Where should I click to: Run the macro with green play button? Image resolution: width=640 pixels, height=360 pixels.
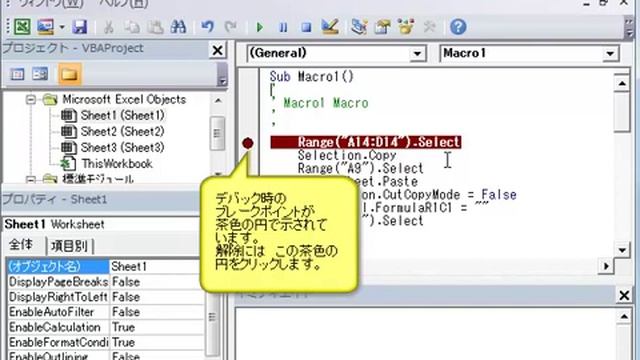pos(260,27)
